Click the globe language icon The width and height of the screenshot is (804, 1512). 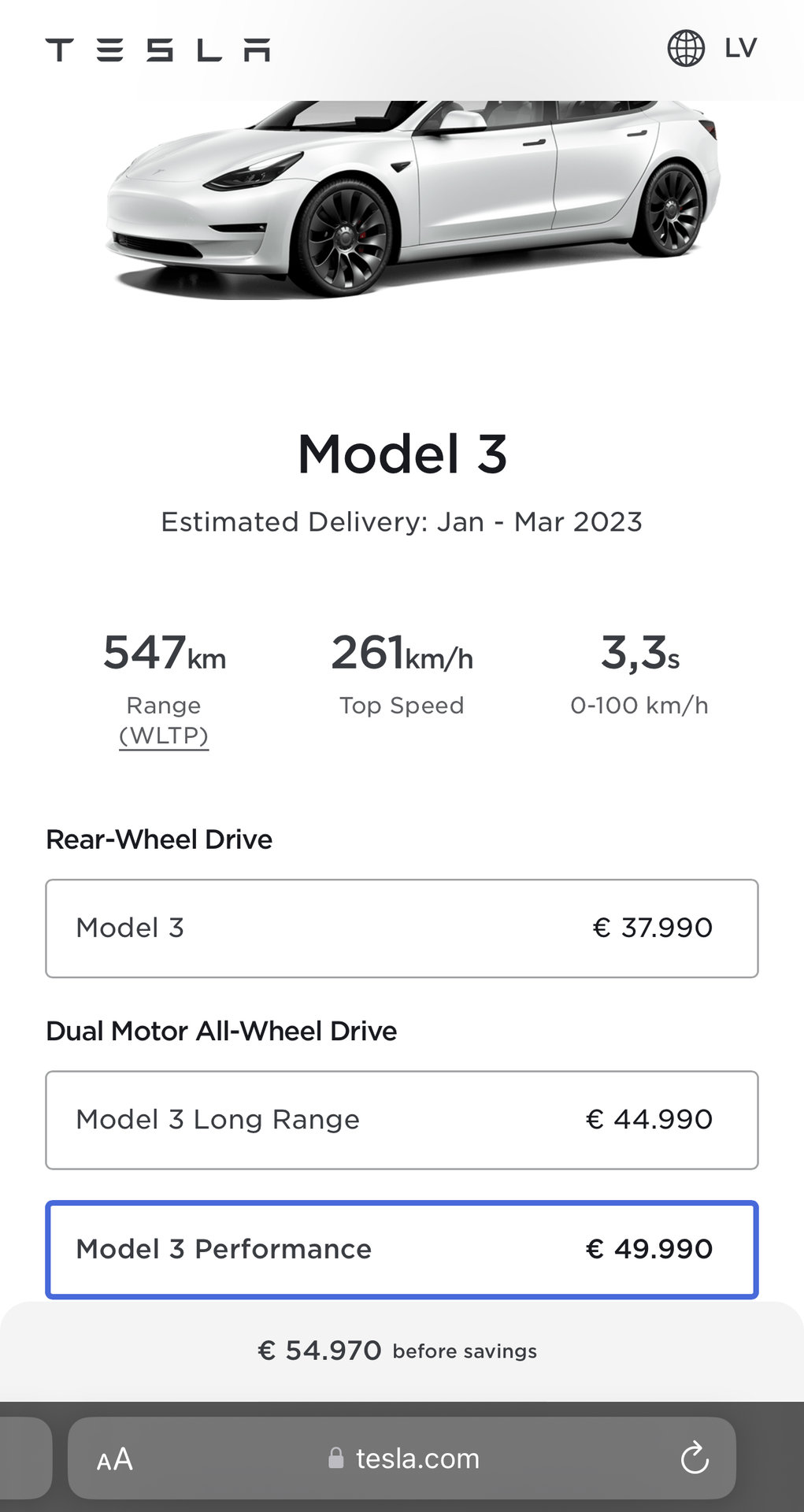pyautogui.click(x=686, y=49)
